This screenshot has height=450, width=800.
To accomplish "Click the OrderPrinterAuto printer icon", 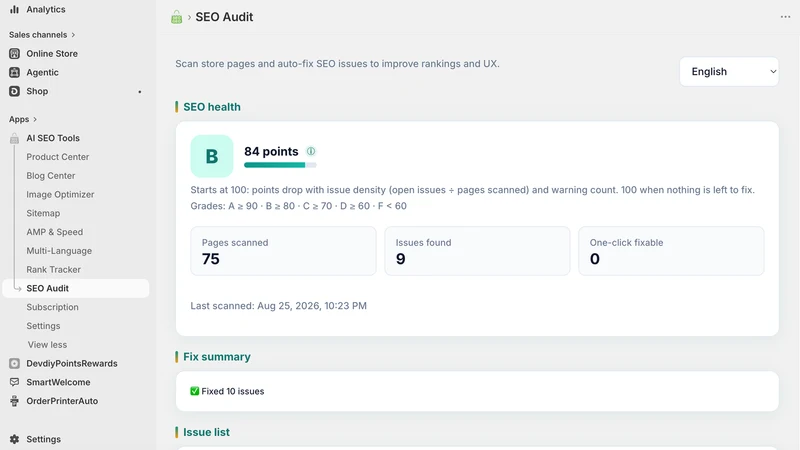I will point(14,401).
